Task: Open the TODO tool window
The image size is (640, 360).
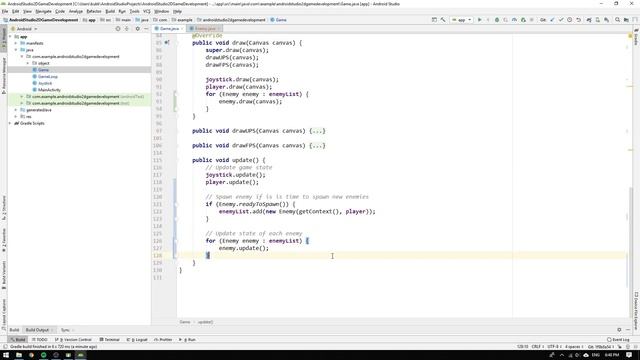Action: pos(40,340)
